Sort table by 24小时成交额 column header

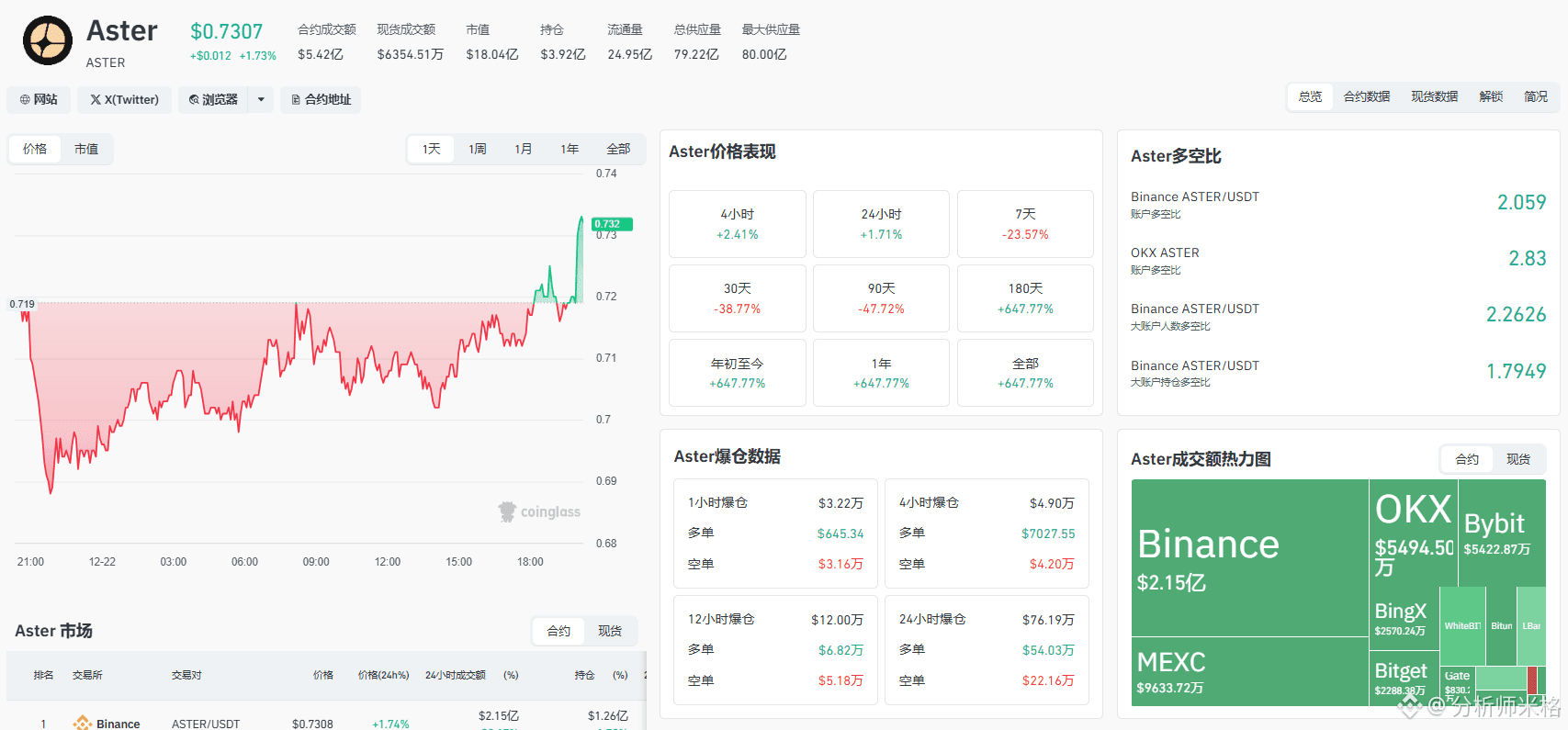pyautogui.click(x=456, y=675)
